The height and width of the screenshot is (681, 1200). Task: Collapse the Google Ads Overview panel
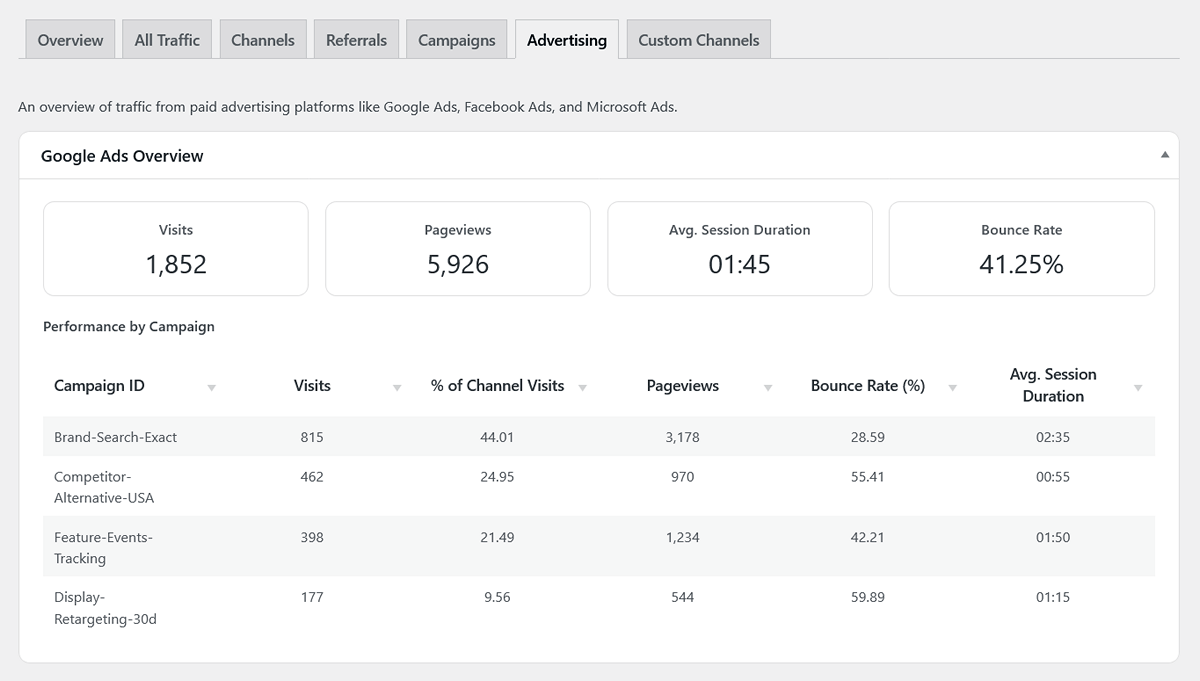(1164, 155)
